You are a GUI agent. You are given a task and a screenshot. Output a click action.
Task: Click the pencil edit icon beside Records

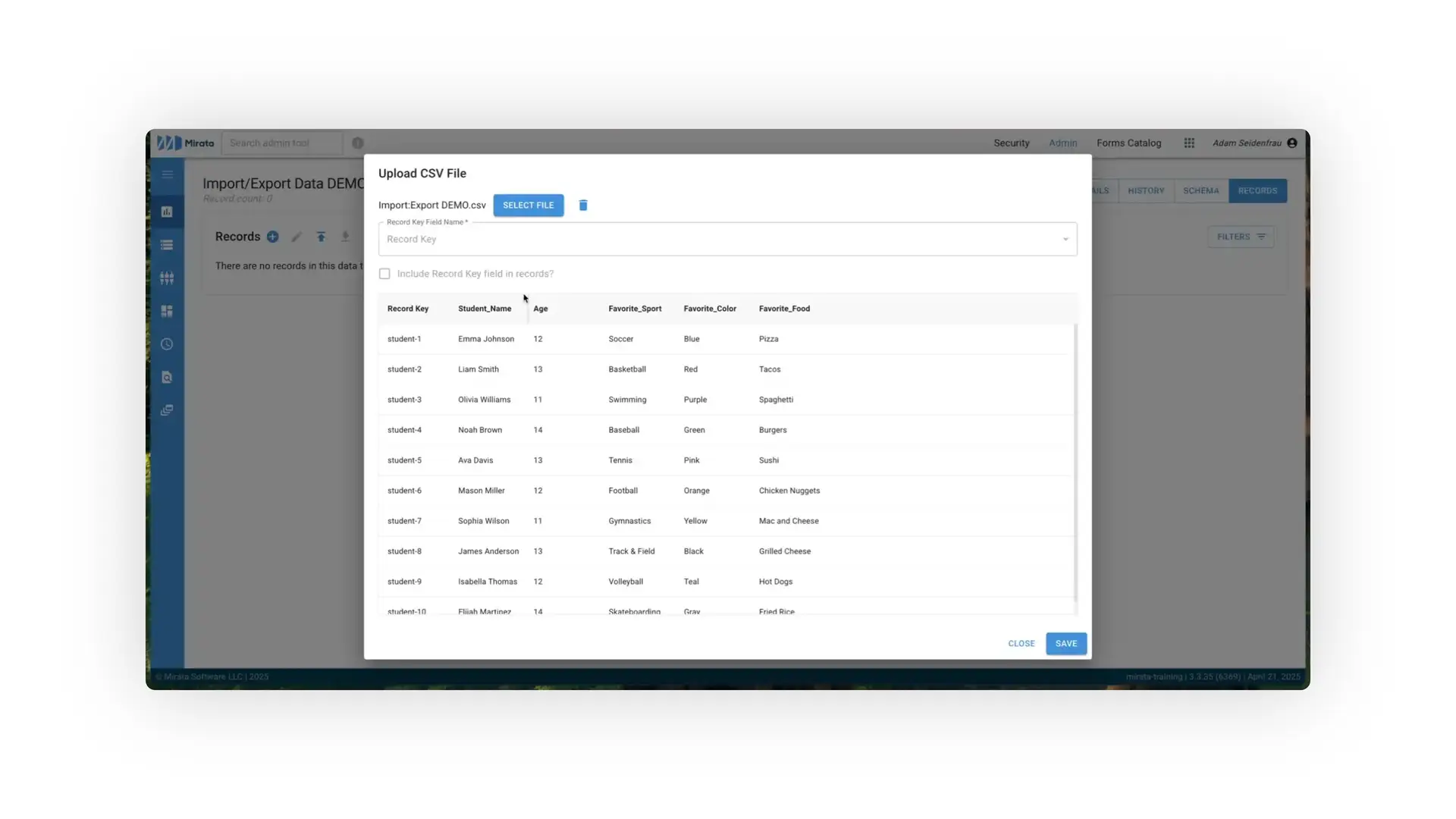pos(297,237)
